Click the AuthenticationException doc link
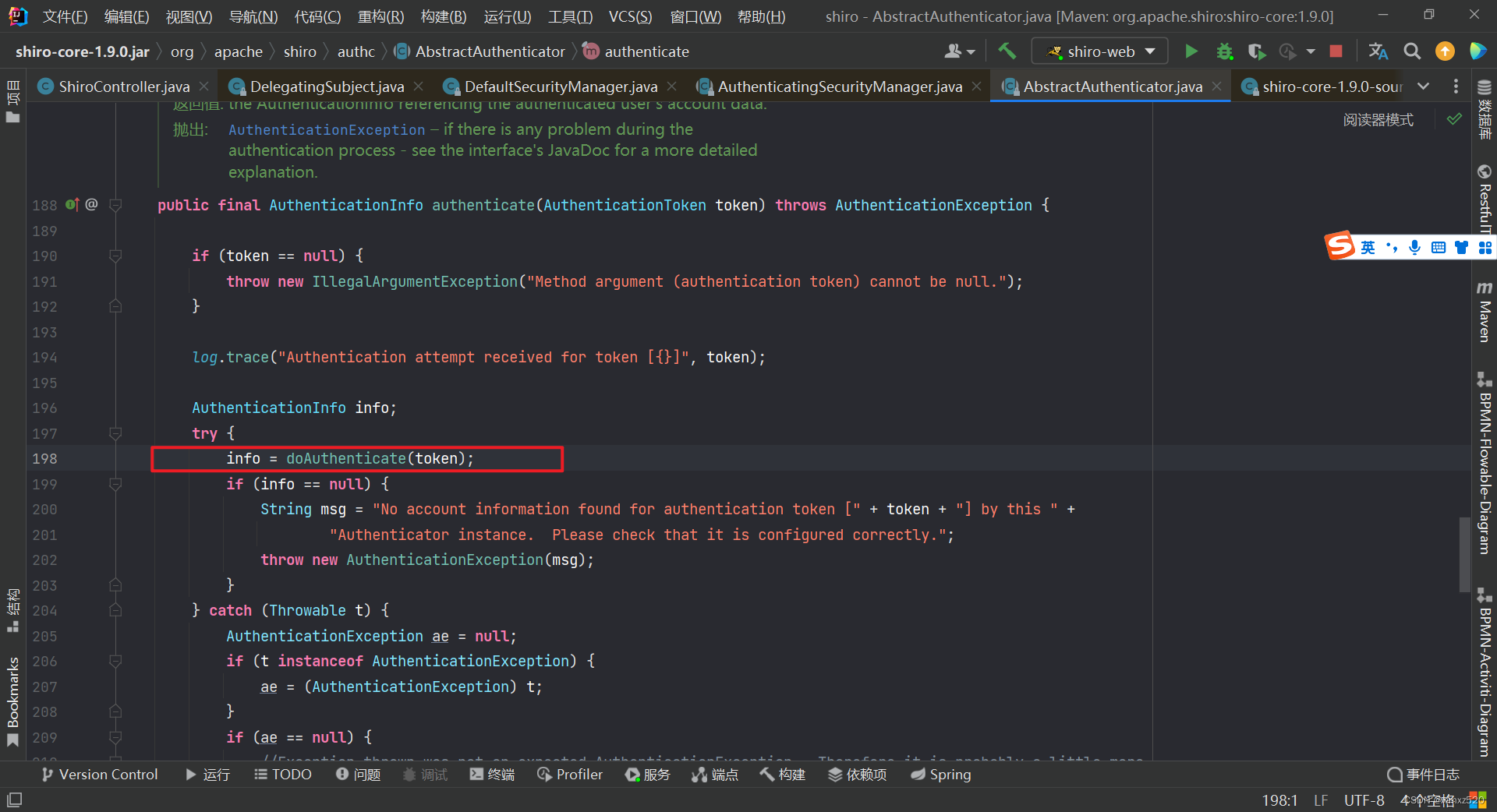This screenshot has width=1497, height=812. 327,130
